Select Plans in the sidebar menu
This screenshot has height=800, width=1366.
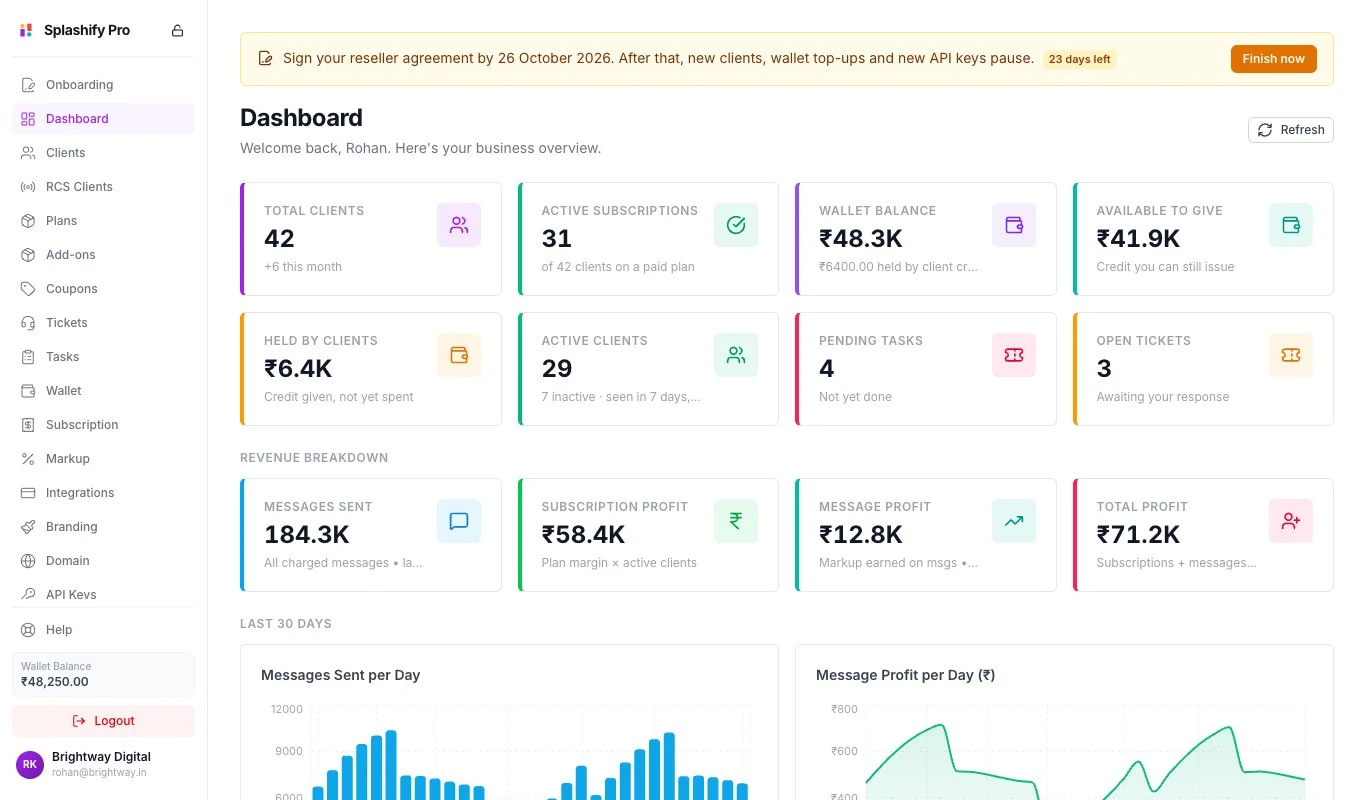[103, 221]
